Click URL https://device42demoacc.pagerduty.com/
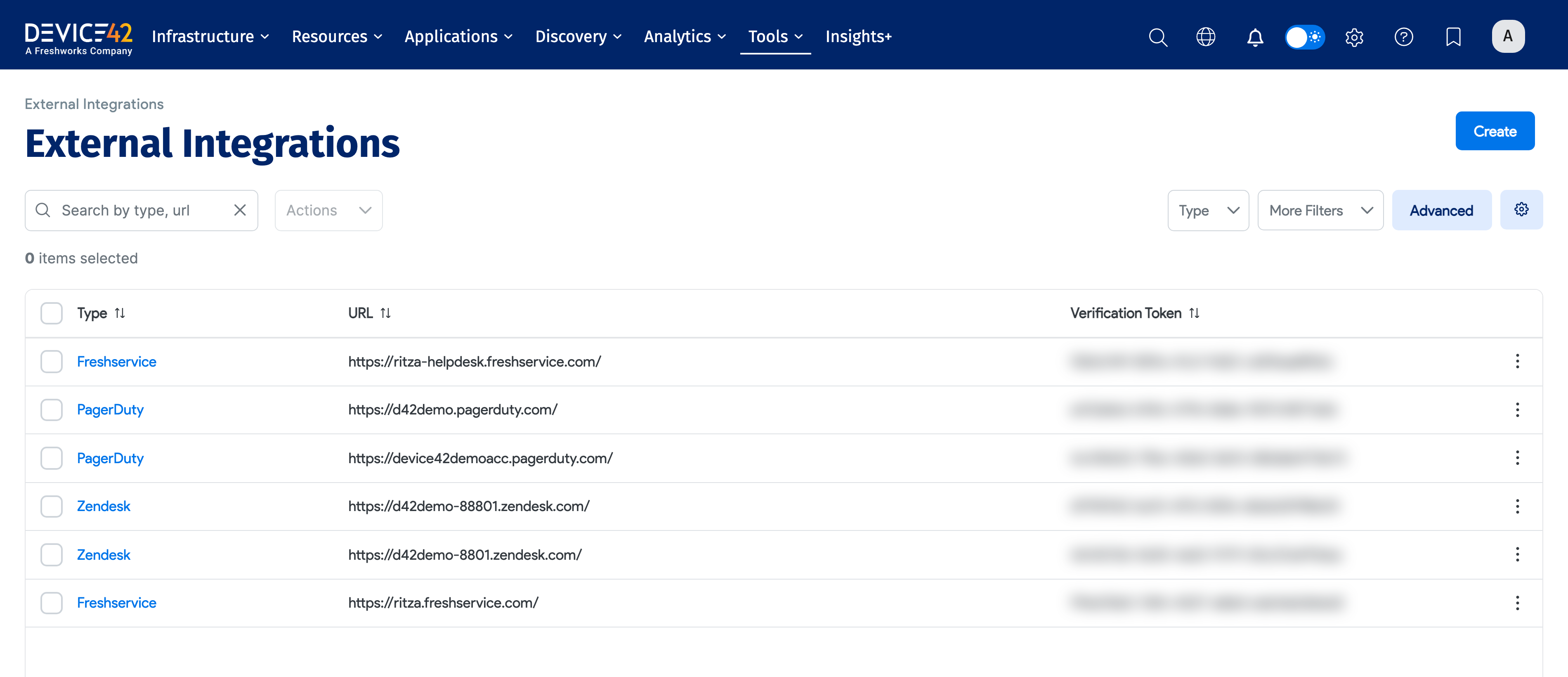1568x677 pixels. click(x=480, y=458)
